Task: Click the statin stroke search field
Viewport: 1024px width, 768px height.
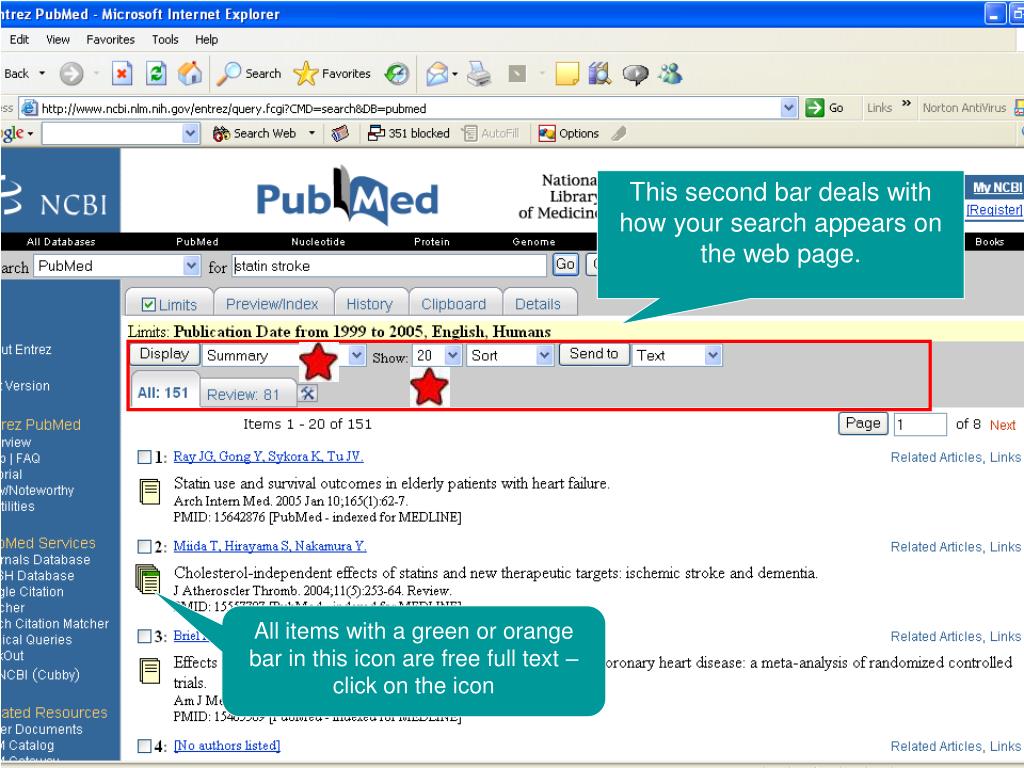Action: 389,266
